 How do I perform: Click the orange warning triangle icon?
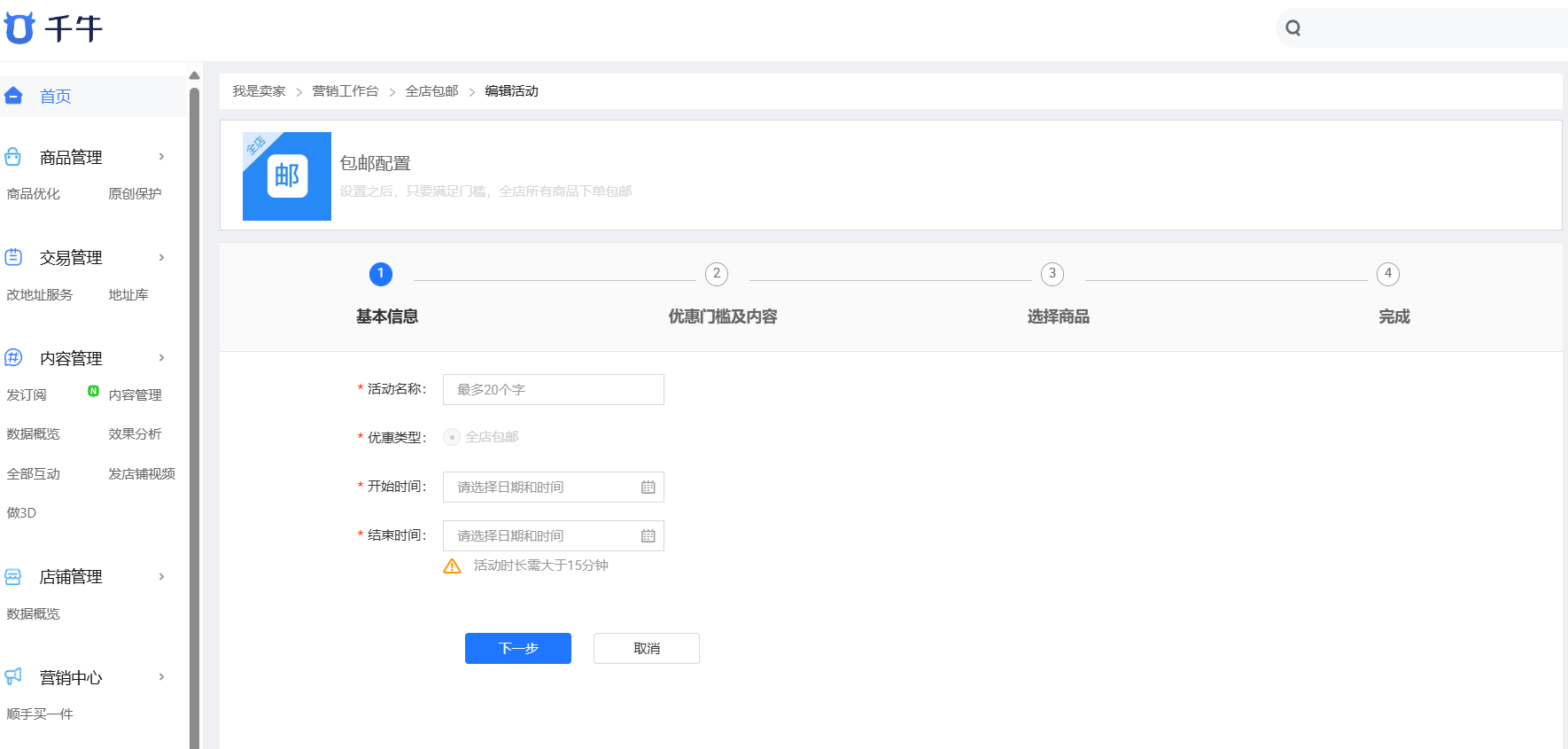pos(452,566)
